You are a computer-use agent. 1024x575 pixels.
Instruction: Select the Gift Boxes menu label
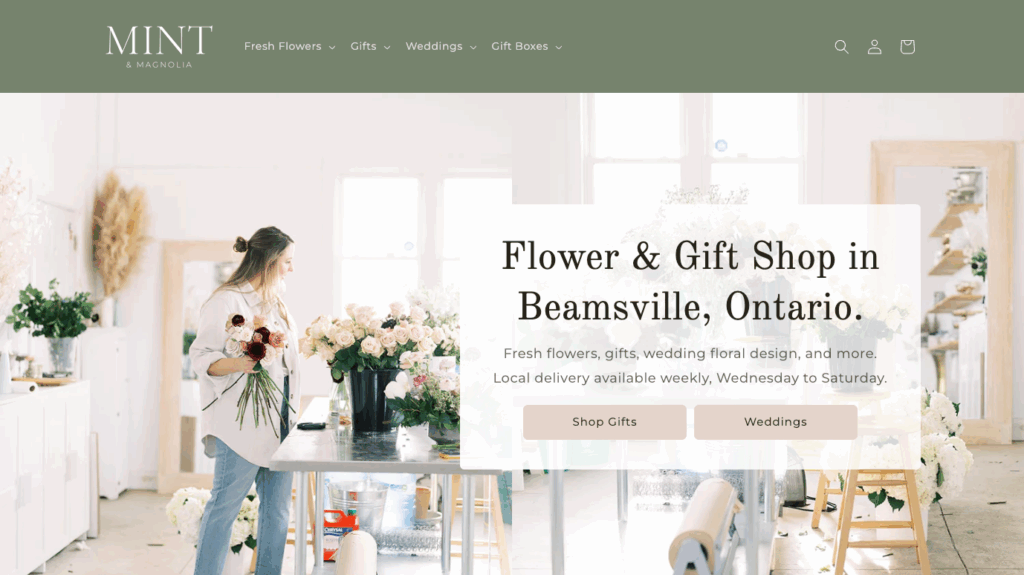click(x=520, y=46)
